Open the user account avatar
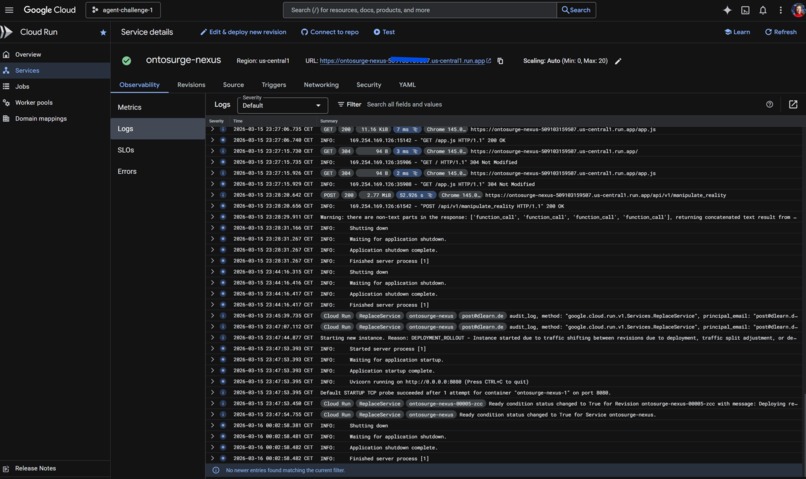806x479 pixels. (798, 10)
